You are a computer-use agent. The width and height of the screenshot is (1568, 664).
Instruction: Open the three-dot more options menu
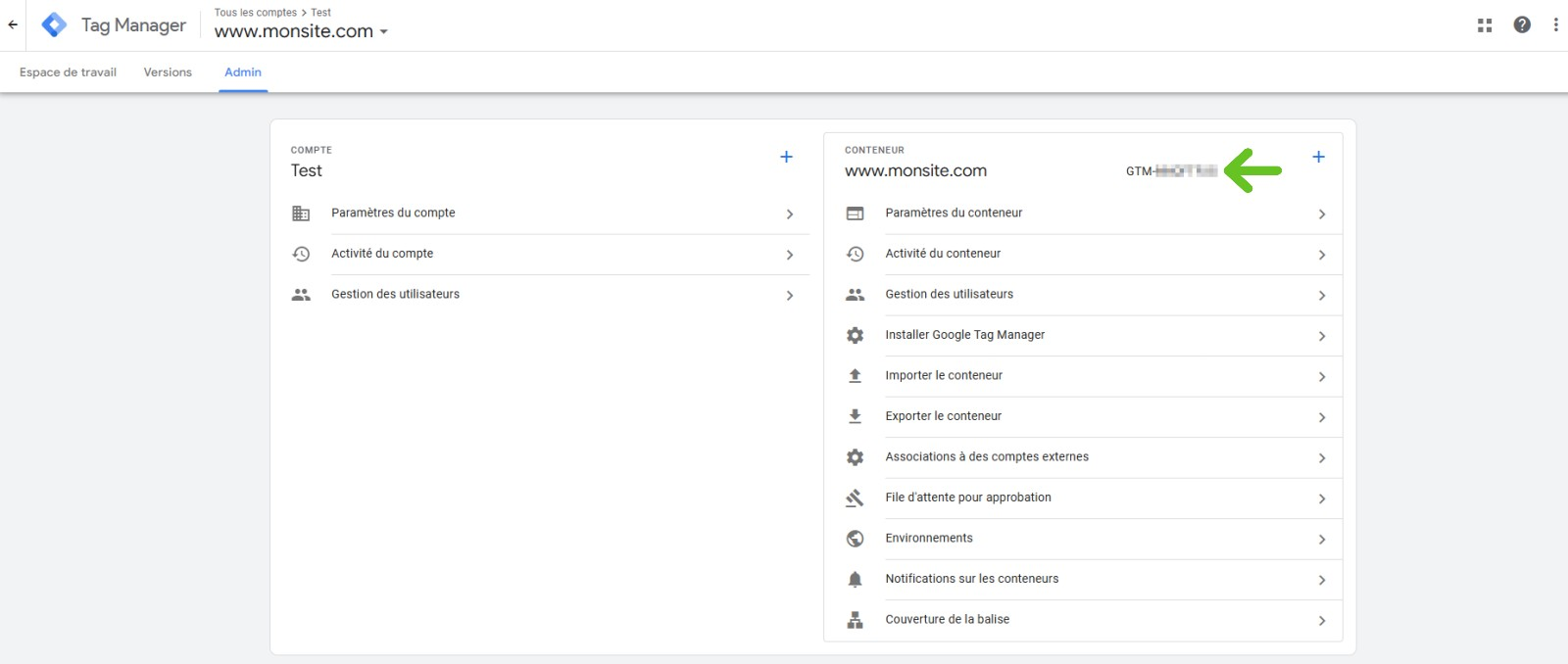(x=1555, y=25)
